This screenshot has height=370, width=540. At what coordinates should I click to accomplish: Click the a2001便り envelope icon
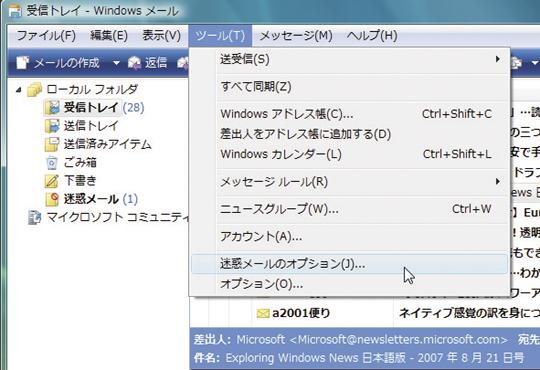coord(263,313)
